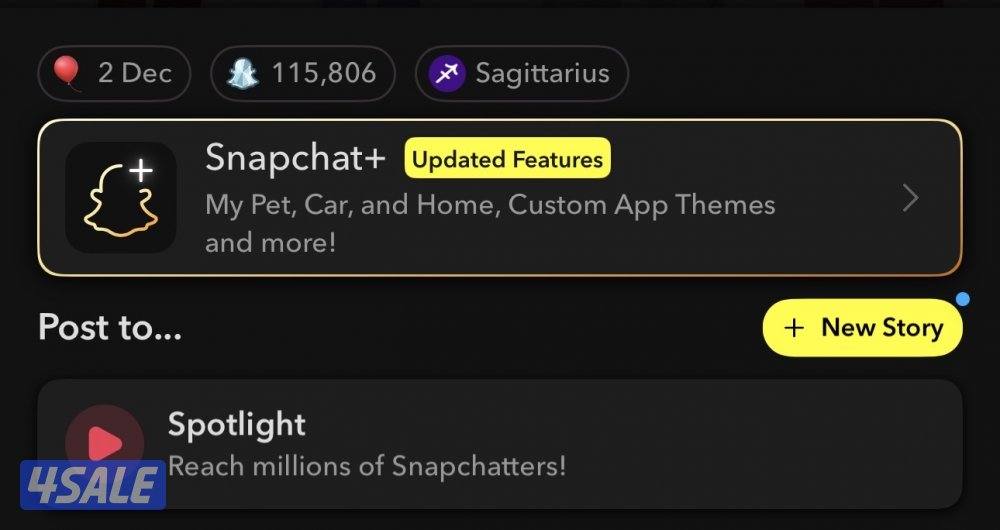Tap the red birthday balloon icon
1000x530 pixels.
66,73
